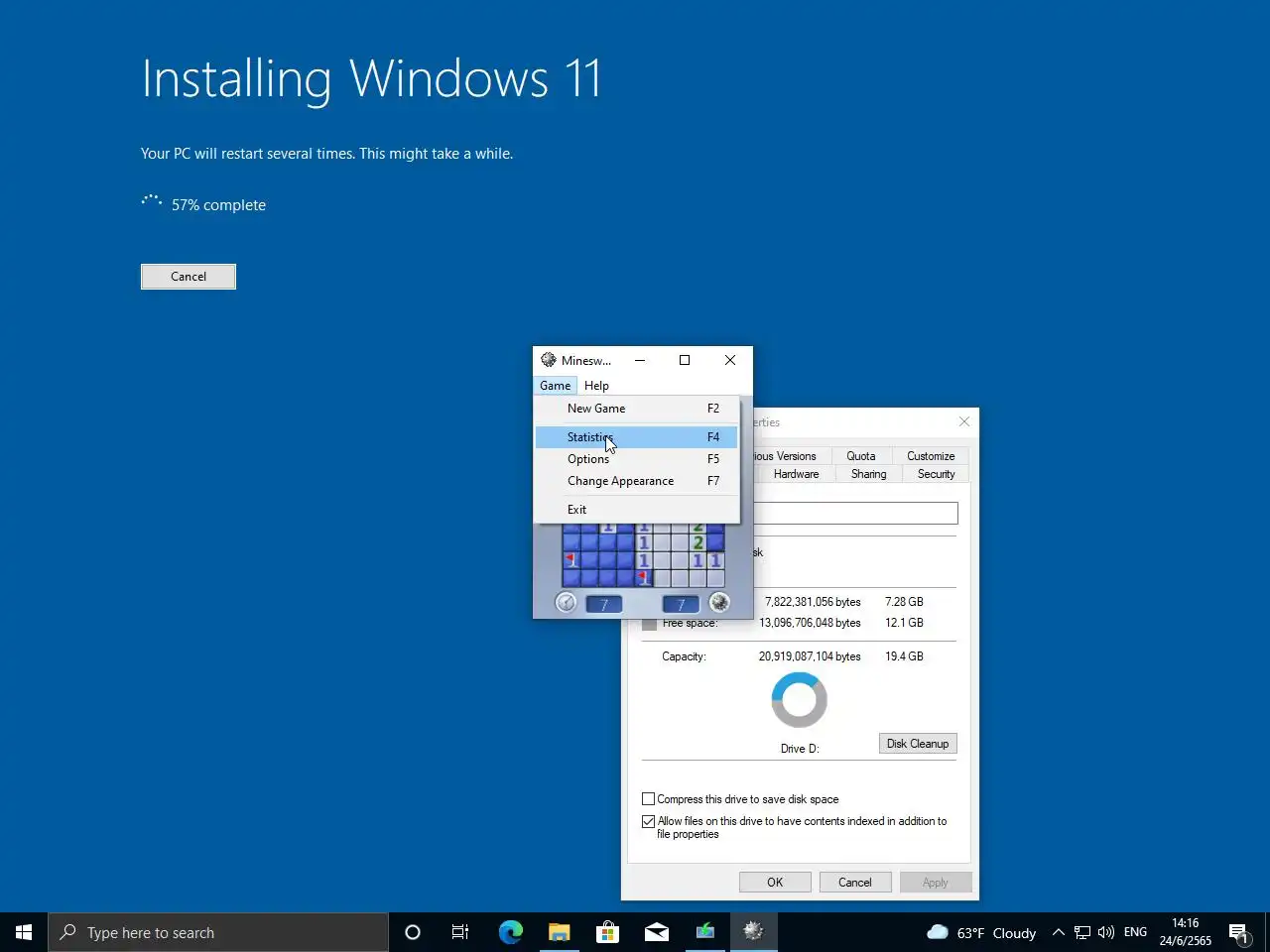Click the '7.28 GB' used space value
The image size is (1270, 952).
coord(905,602)
